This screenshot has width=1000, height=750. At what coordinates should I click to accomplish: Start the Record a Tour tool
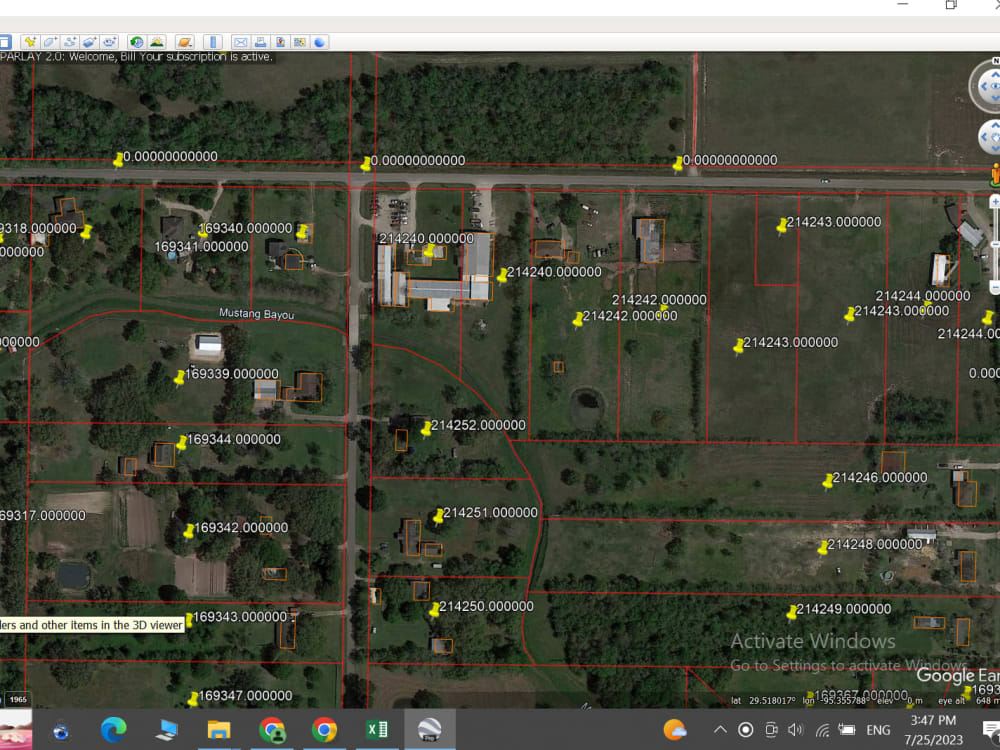(108, 42)
